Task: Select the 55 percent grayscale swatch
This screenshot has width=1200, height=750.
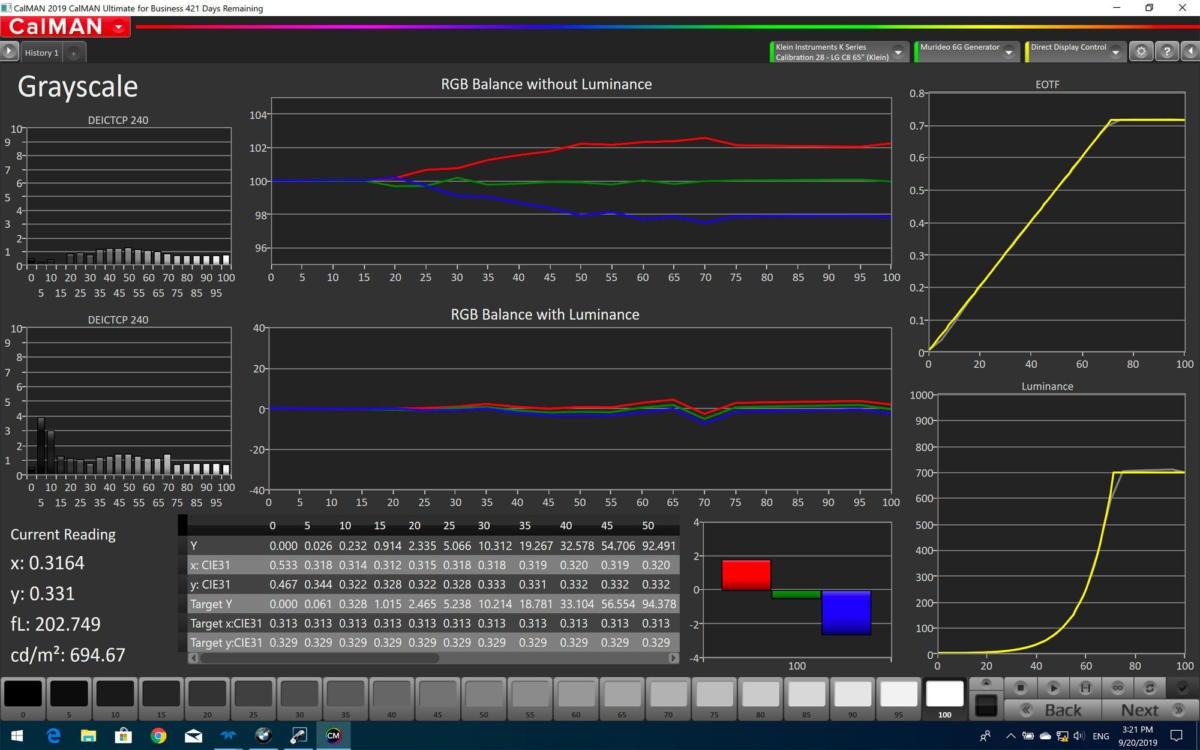Action: tap(529, 698)
